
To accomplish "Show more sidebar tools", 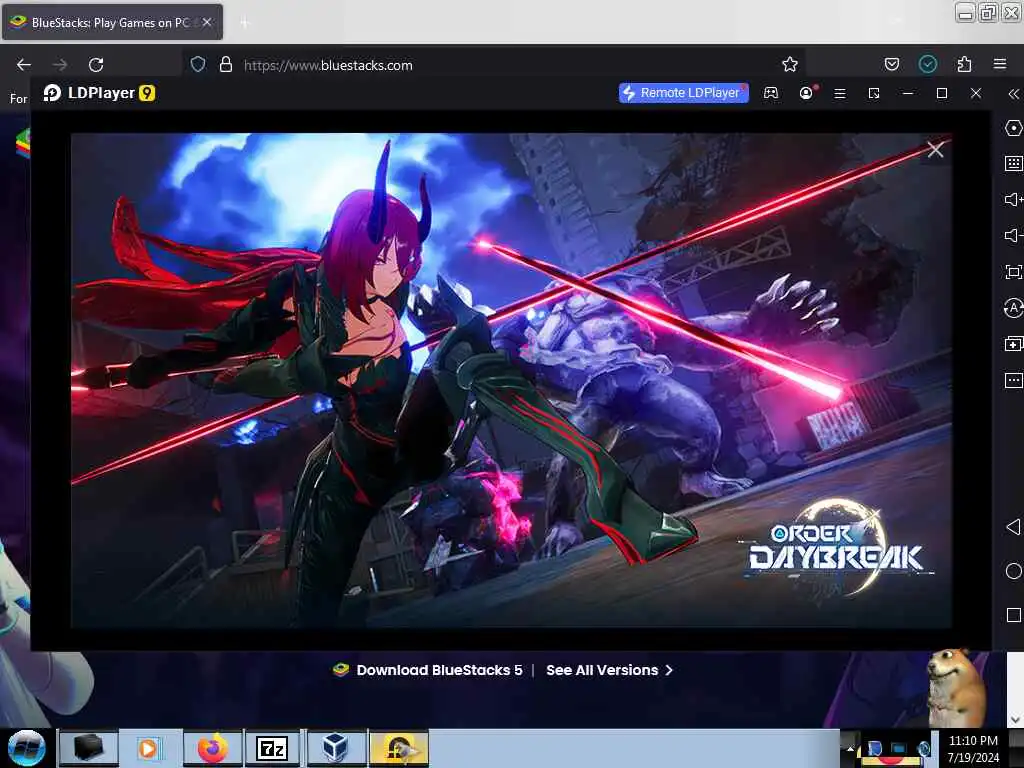I will click(1014, 380).
